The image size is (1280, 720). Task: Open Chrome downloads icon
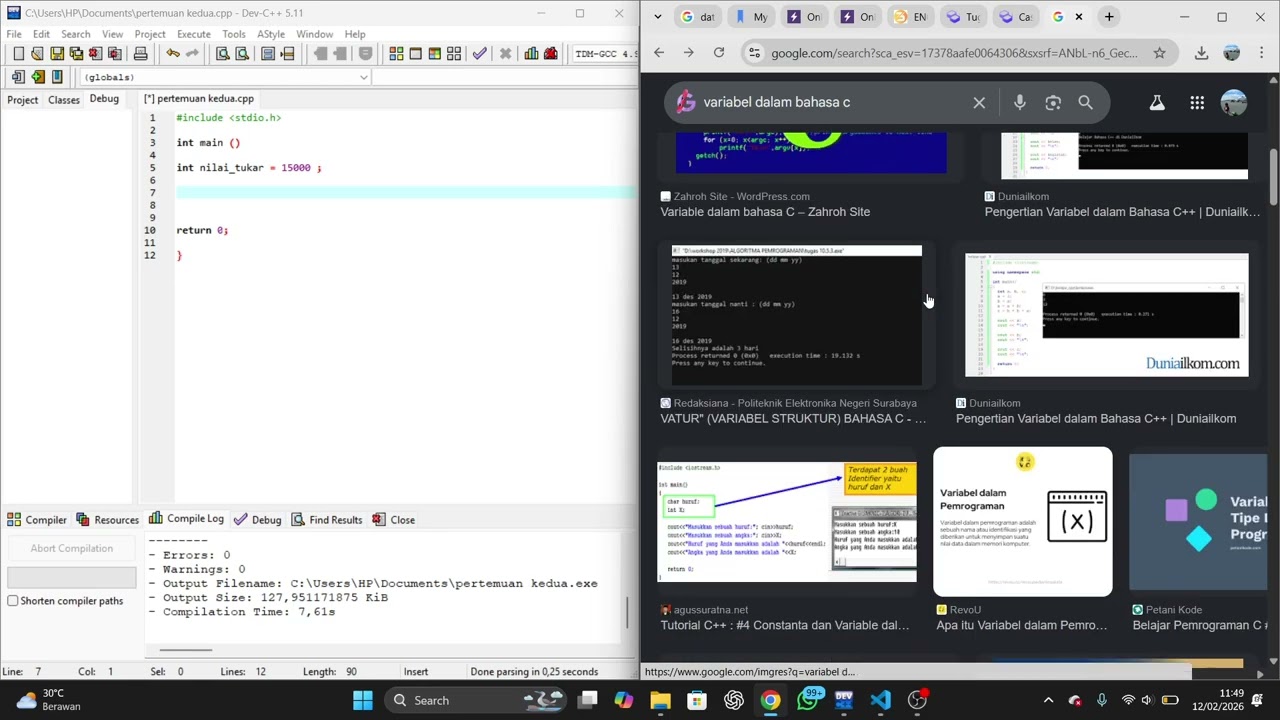pos(1201,53)
